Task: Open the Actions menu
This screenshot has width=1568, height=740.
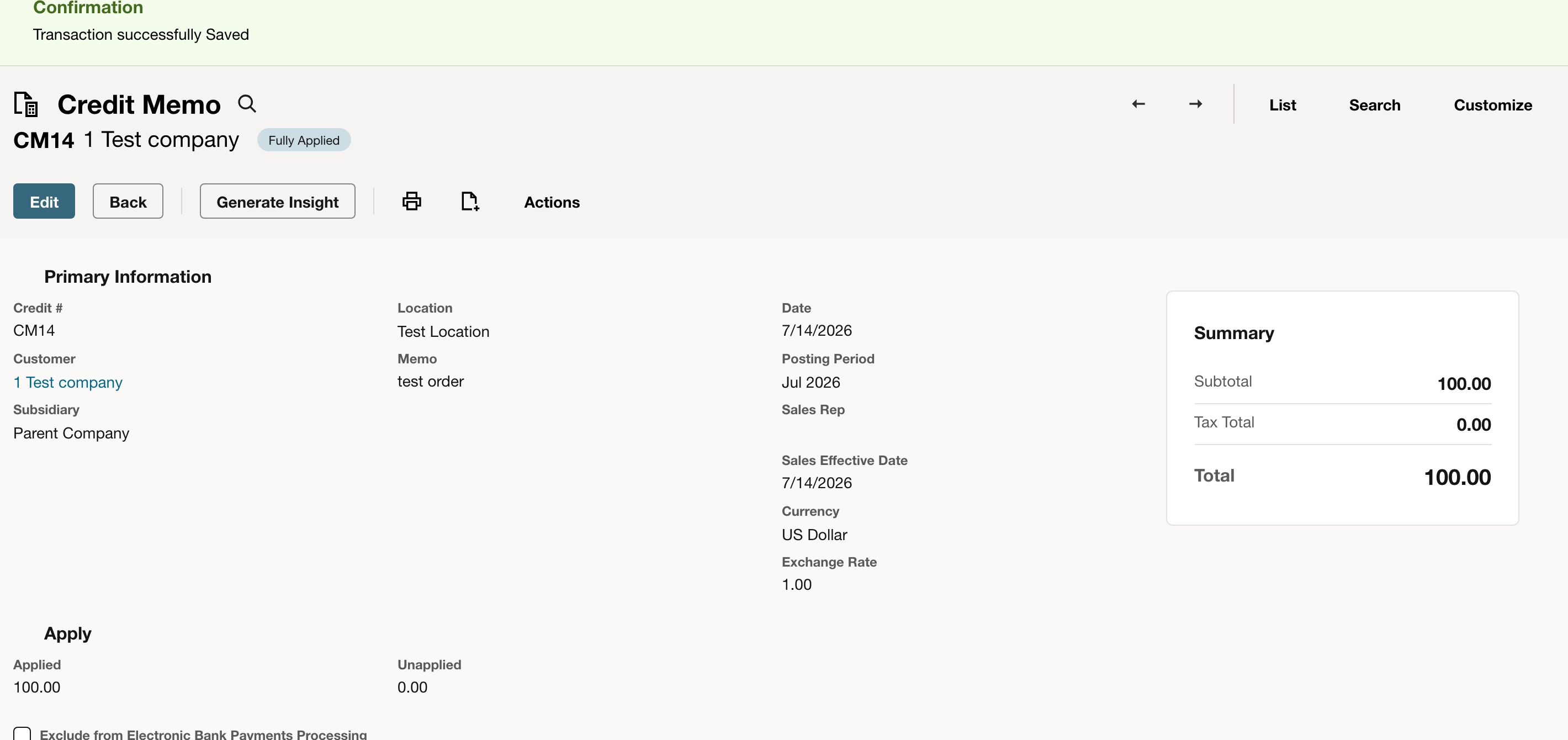Action: (552, 202)
